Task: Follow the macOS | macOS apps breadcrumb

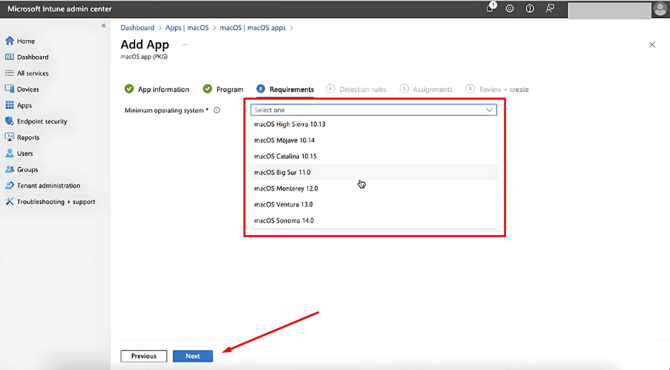Action: (x=253, y=28)
